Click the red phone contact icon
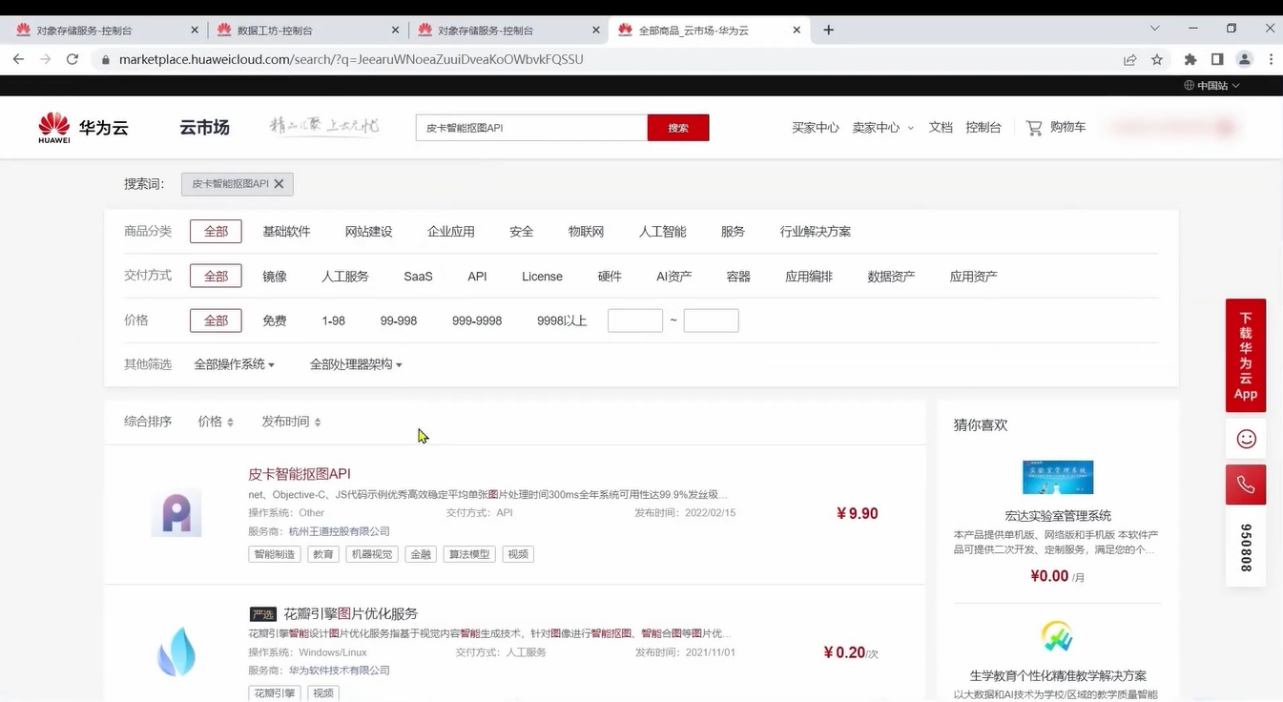This screenshot has height=702, width=1283. pos(1246,485)
